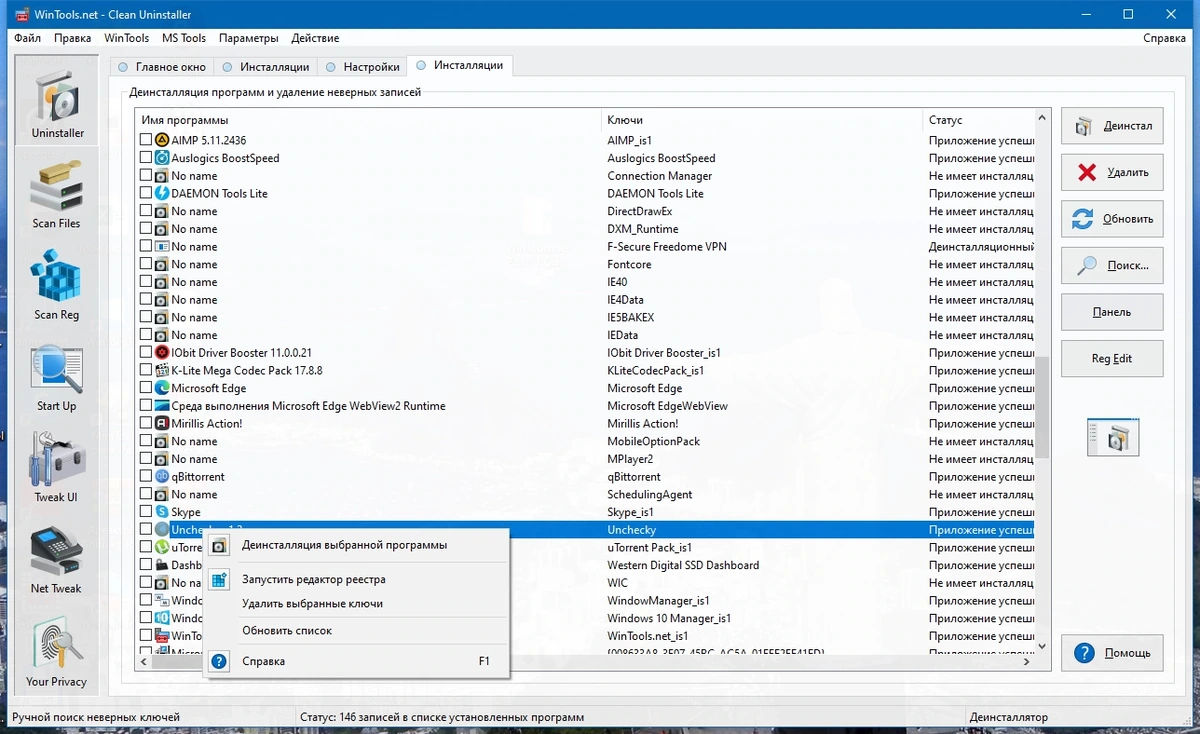1200x734 pixels.
Task: Click the qBittorrent program icon
Action: click(162, 477)
